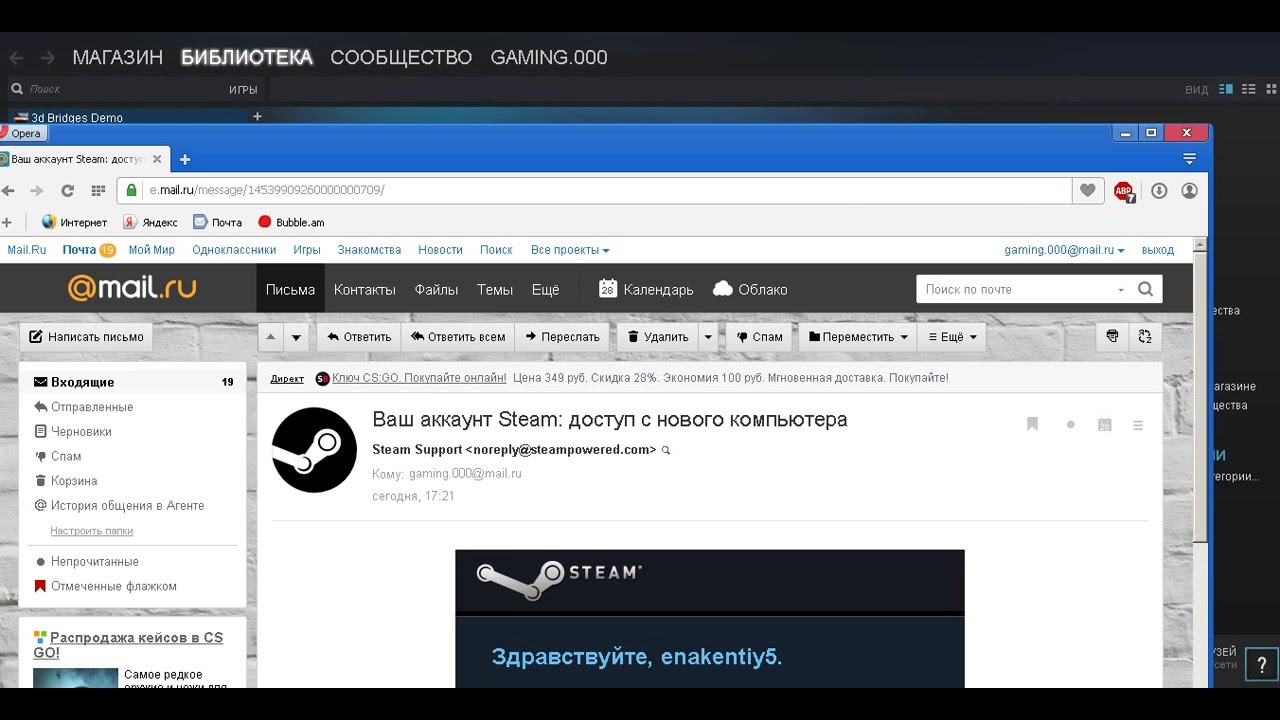The width and height of the screenshot is (1280, 720).
Task: Open Ещё tab in mail header
Action: tap(545, 289)
